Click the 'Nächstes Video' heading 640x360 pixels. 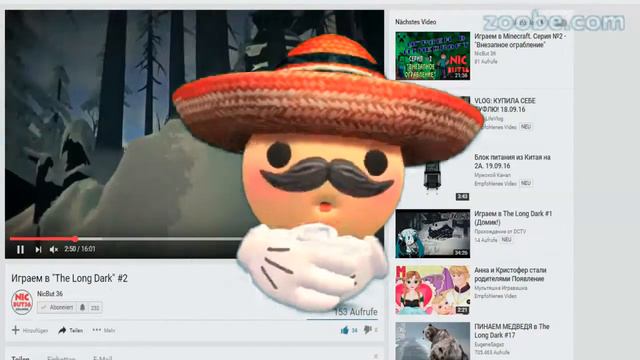pos(416,22)
